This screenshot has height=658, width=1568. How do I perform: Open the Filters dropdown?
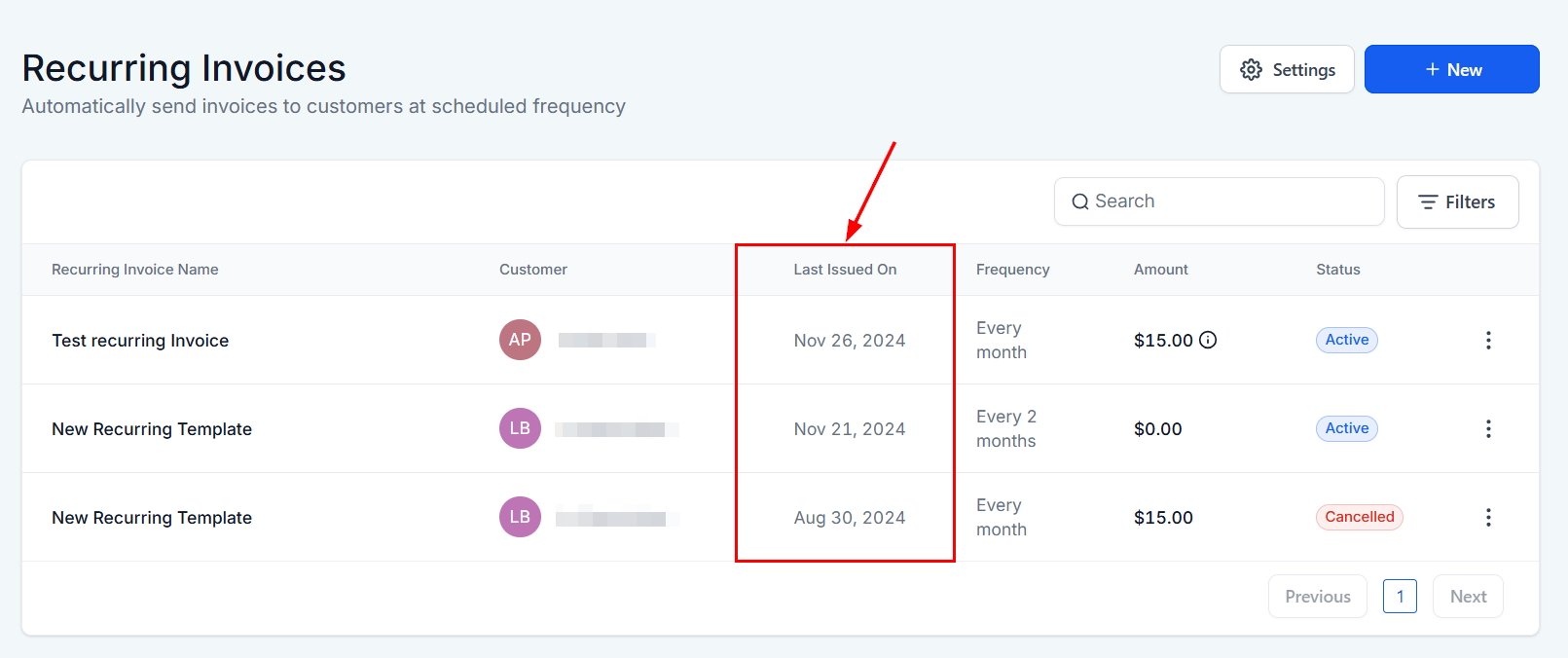click(1457, 202)
